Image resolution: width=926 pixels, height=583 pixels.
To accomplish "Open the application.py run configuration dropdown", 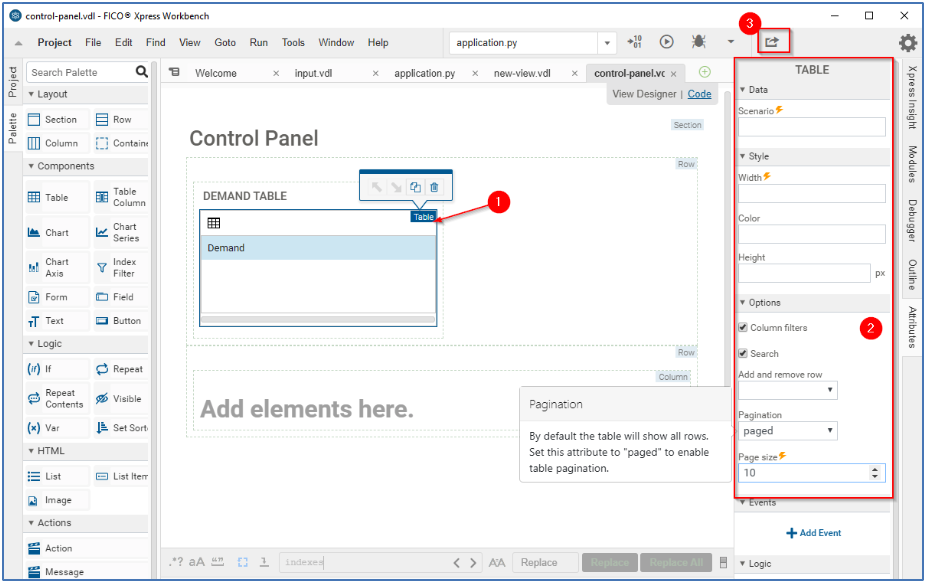I will click(608, 43).
